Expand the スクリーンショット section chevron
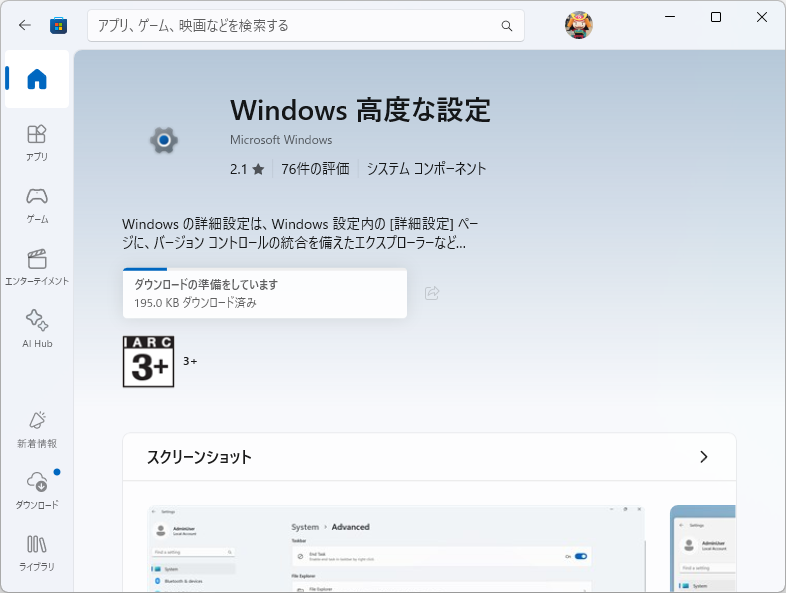The image size is (786, 593). tap(703, 457)
